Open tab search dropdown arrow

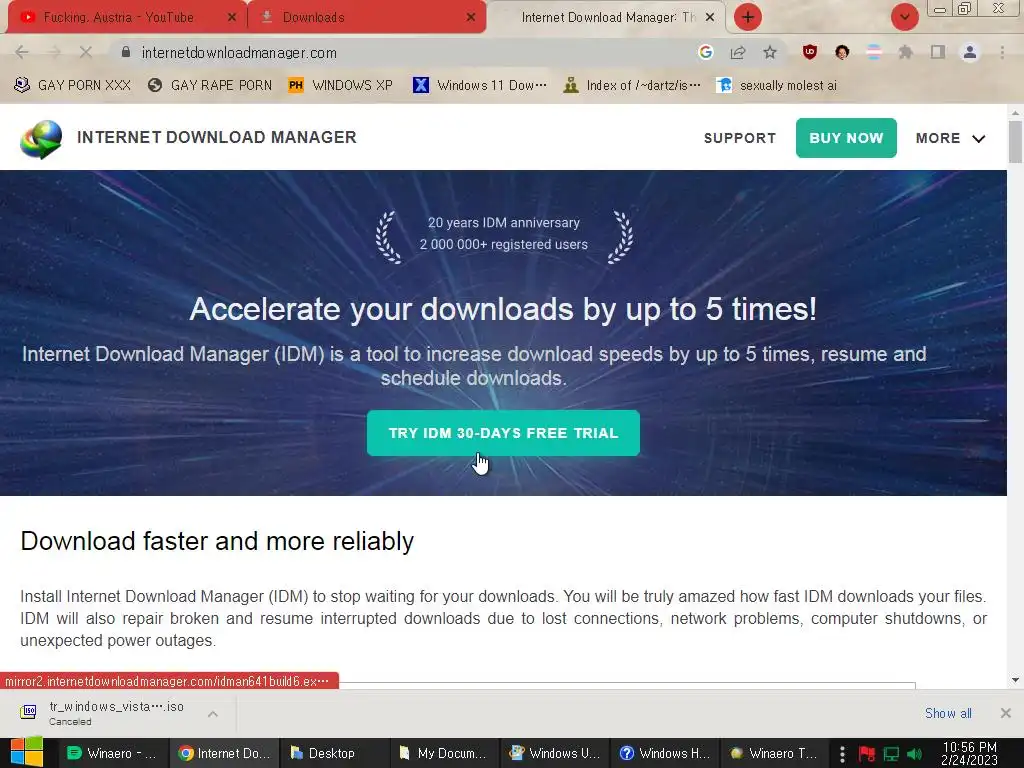[x=904, y=17]
